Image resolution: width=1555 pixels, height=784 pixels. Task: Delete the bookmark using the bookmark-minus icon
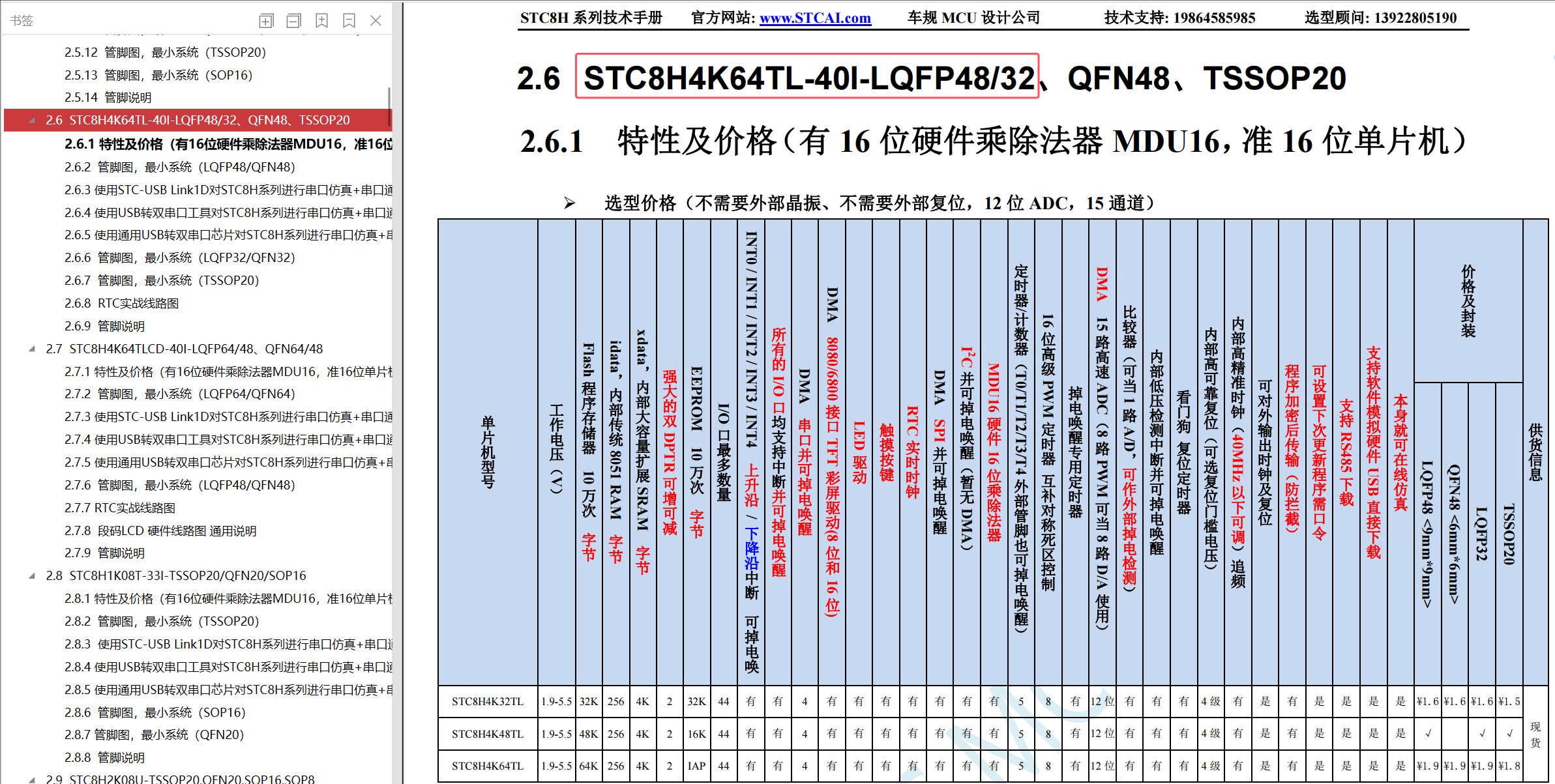coord(349,21)
